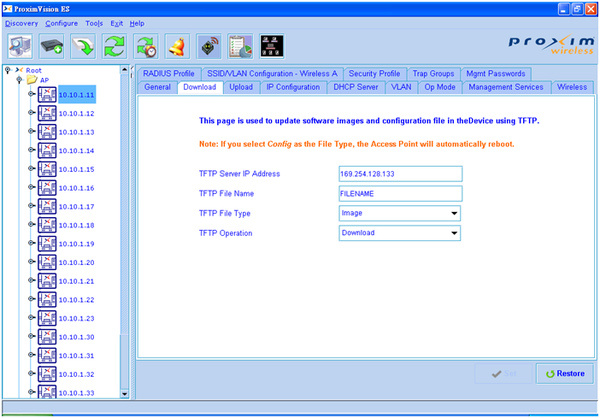Select the Download tab
This screenshot has height=418, width=600.
click(200, 87)
